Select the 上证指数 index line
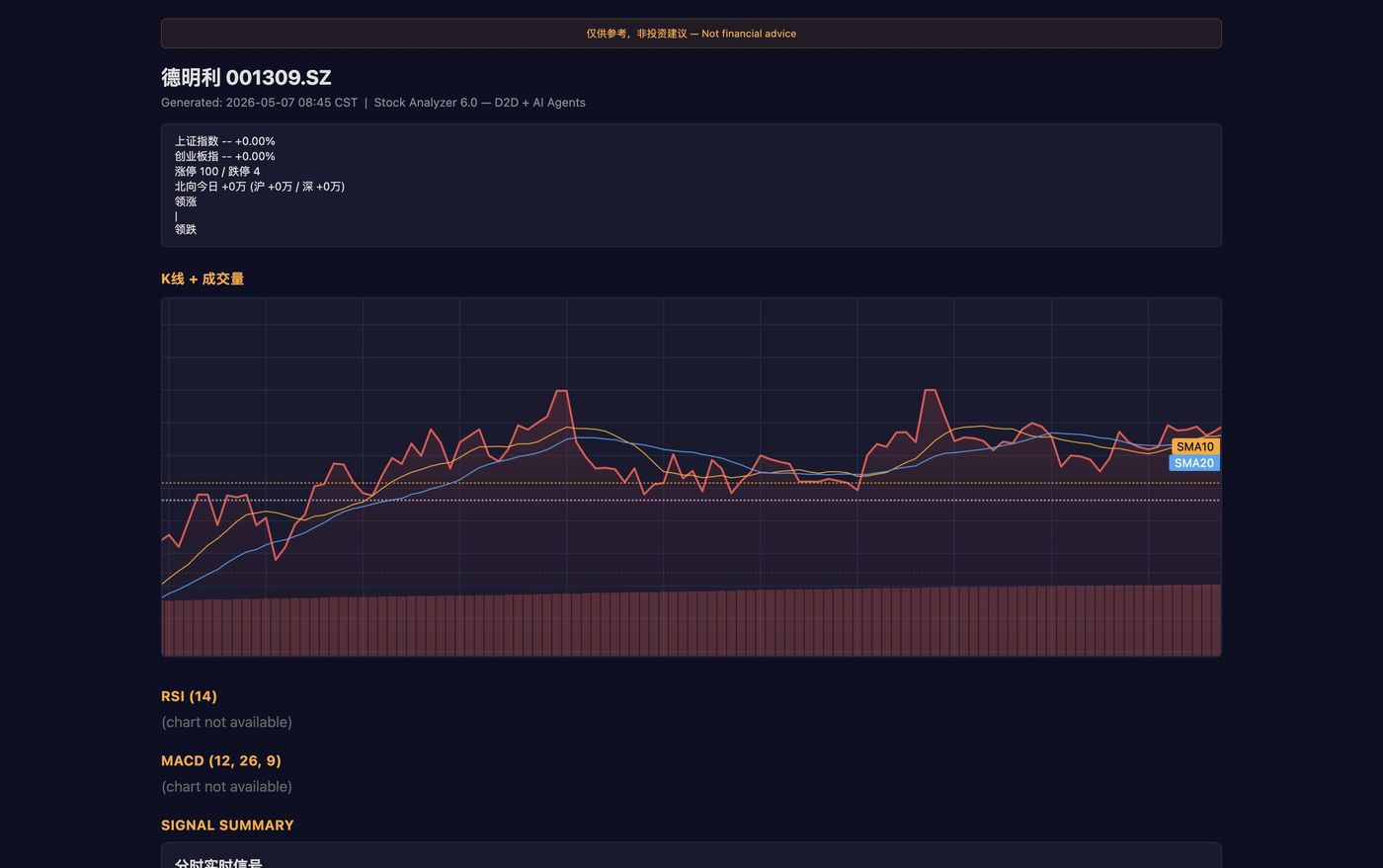Screen dimensions: 1383x868 (x=225, y=141)
